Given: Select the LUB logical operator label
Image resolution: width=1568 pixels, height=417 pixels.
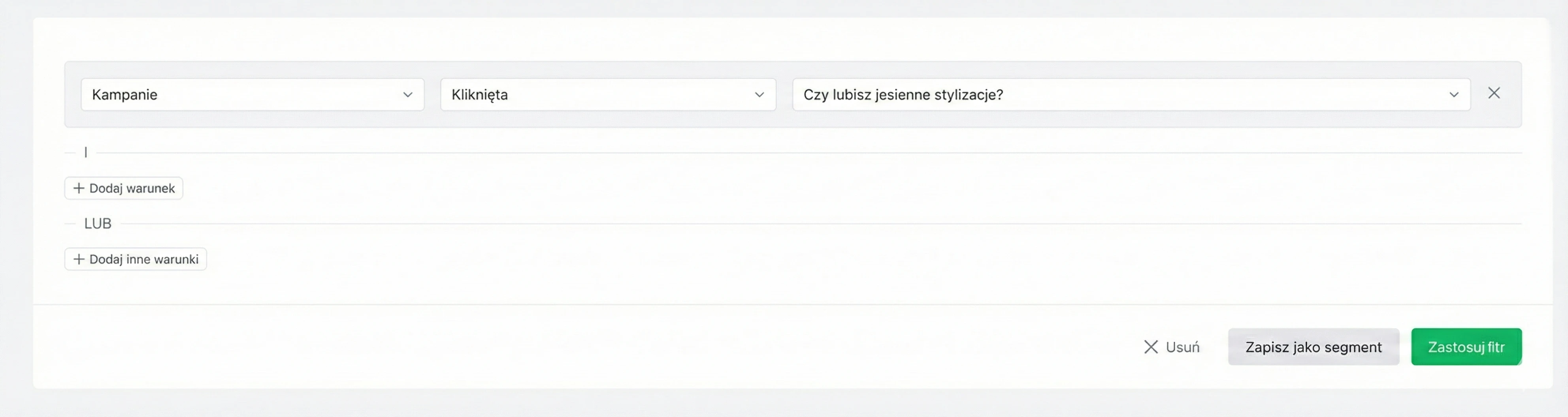Looking at the screenshot, I should [x=98, y=223].
